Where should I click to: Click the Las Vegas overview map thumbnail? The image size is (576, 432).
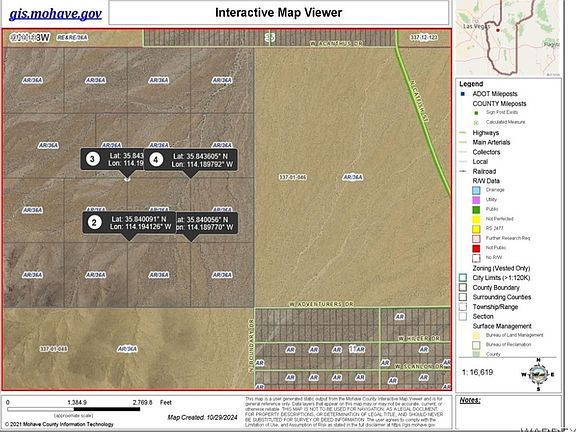[507, 38]
